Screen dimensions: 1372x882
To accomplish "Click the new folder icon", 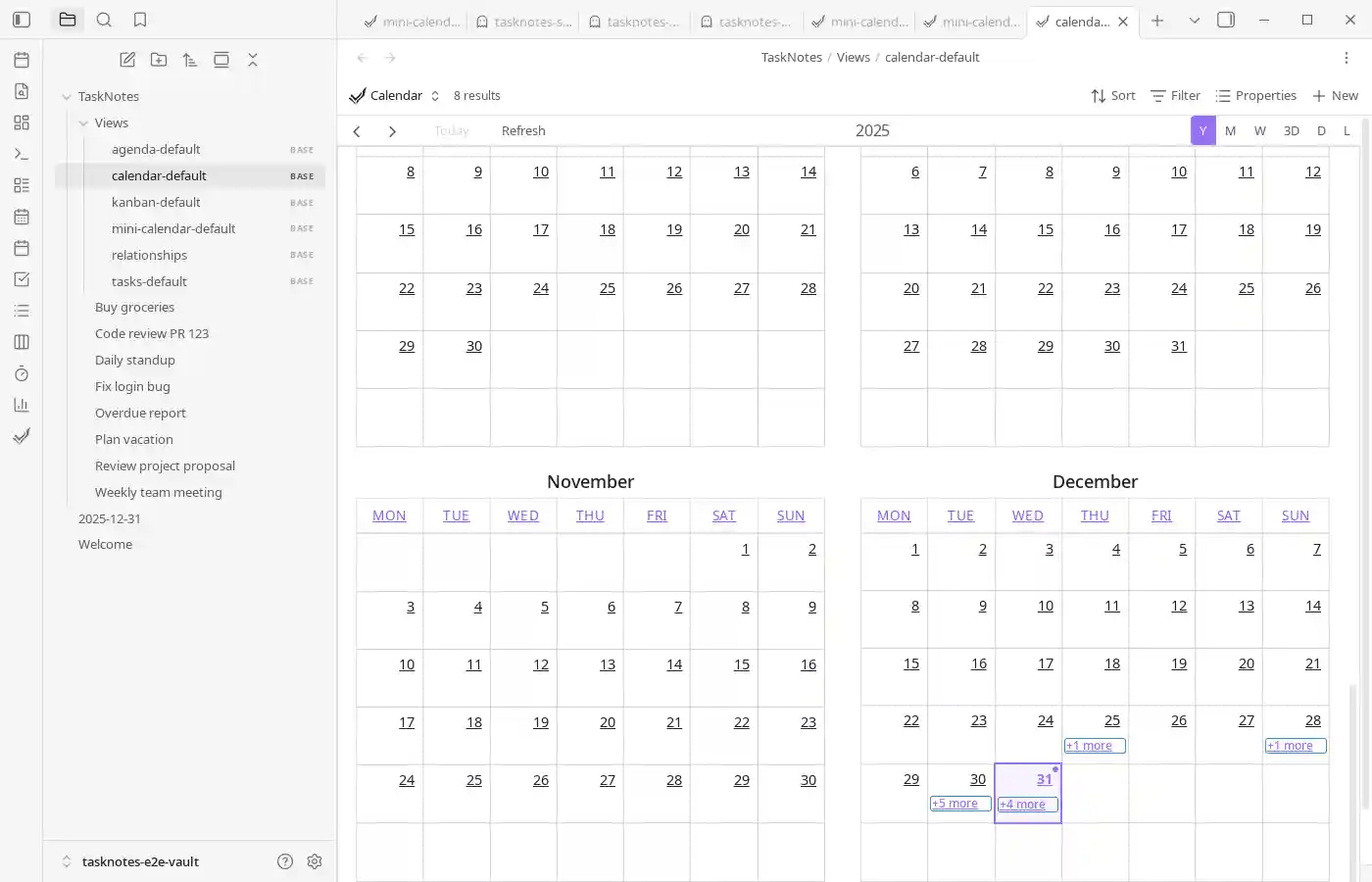I will click(x=159, y=60).
